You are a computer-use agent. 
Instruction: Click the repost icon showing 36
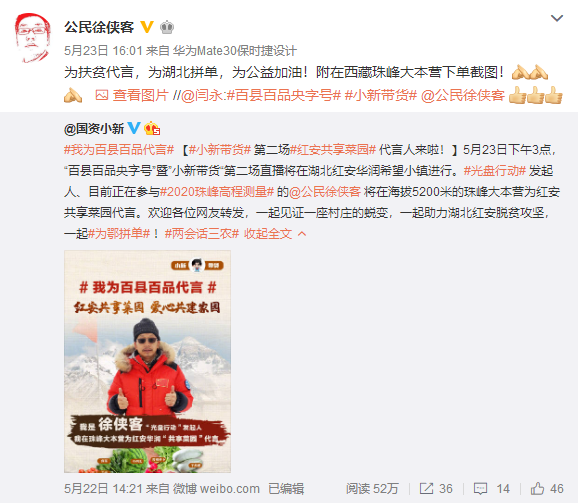(x=426, y=489)
